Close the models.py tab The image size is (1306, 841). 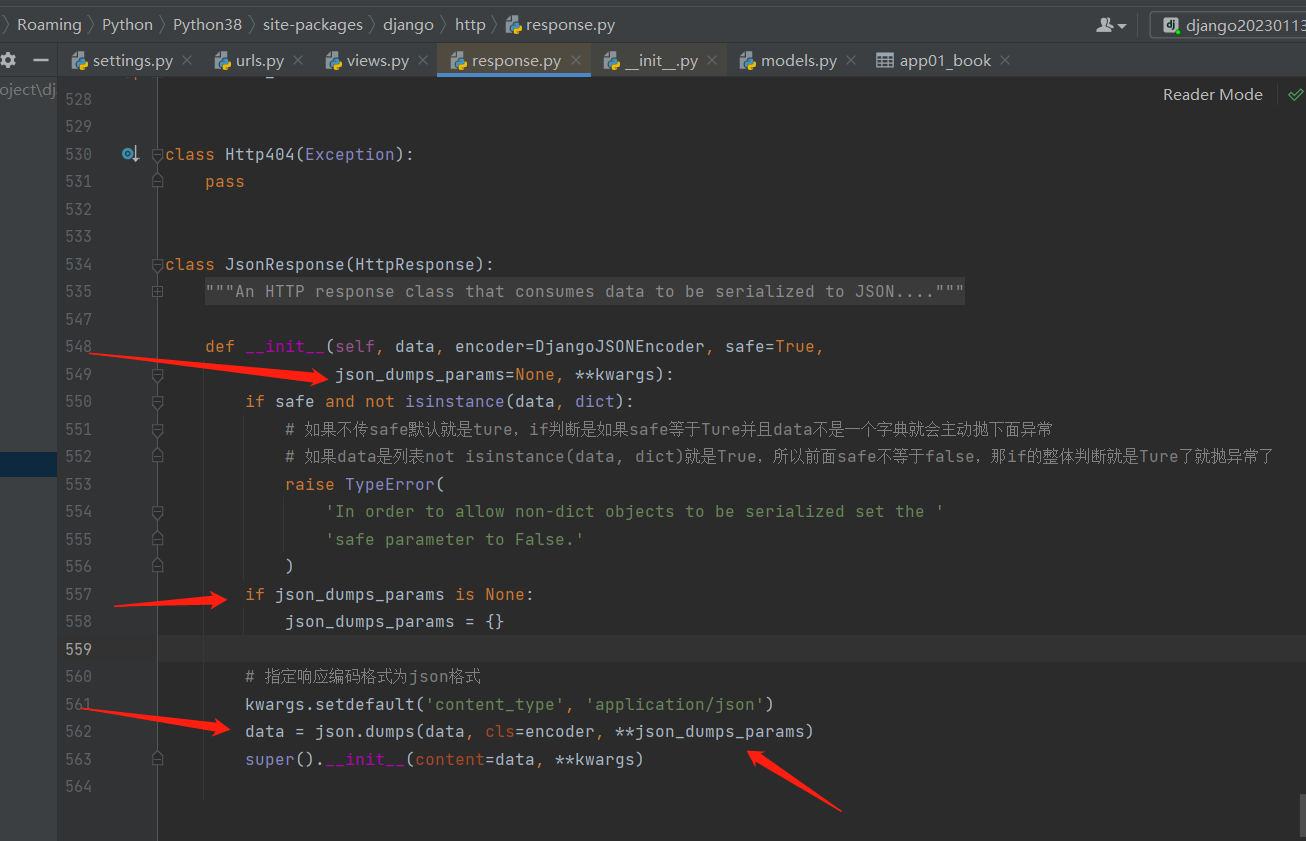(x=851, y=61)
